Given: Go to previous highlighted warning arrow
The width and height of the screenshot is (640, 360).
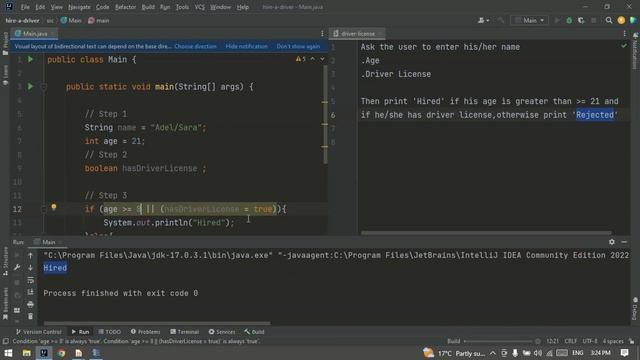Looking at the screenshot, I should coord(313,59).
